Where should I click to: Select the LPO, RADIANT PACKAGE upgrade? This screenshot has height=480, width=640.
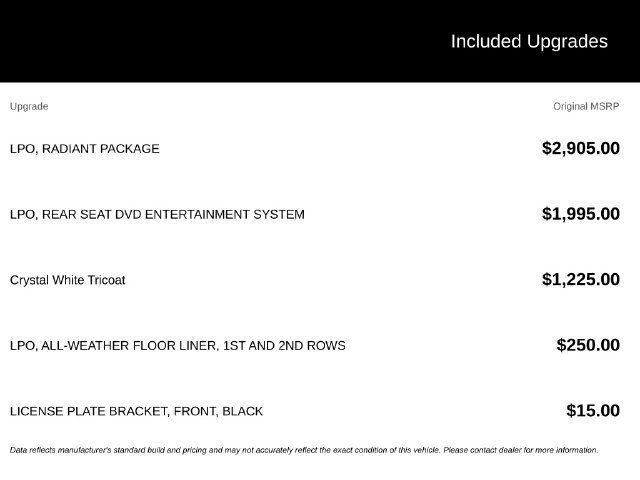coord(84,149)
